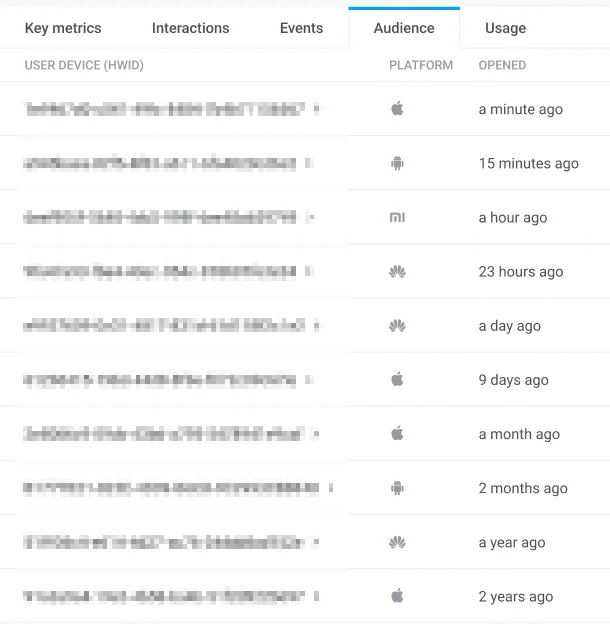Image resolution: width=610 pixels, height=624 pixels.
Task: Click the Apple icon in the 'a month ago' row
Action: [x=397, y=433]
